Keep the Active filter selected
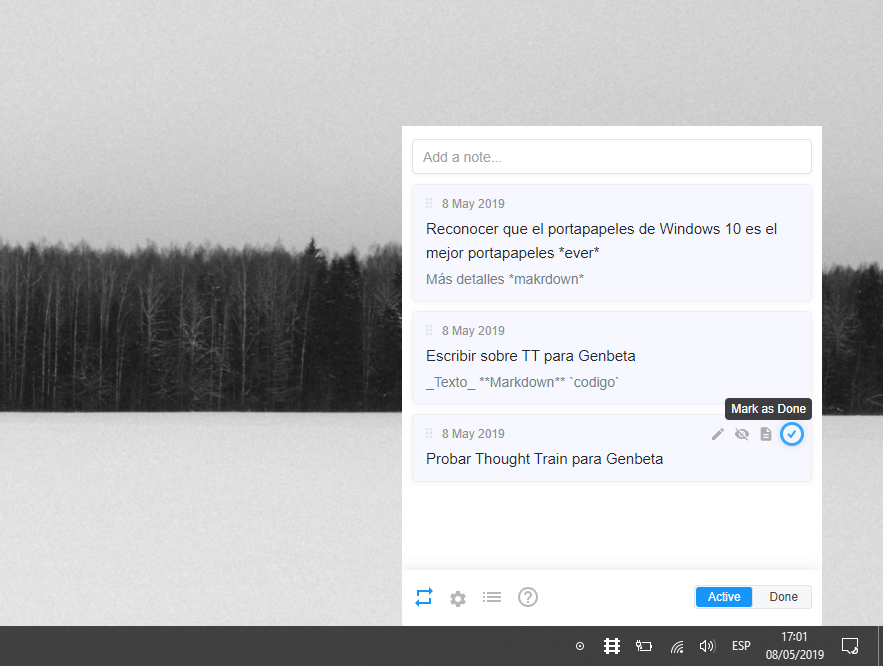883x666 pixels. tap(723, 596)
